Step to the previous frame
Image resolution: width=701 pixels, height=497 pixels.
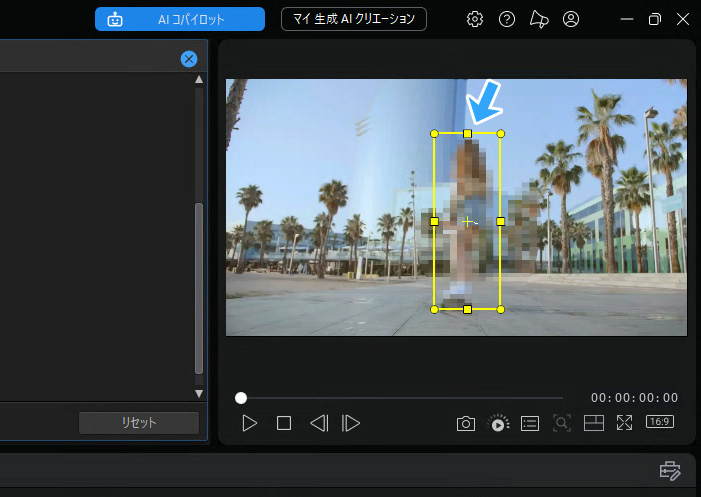coord(319,423)
